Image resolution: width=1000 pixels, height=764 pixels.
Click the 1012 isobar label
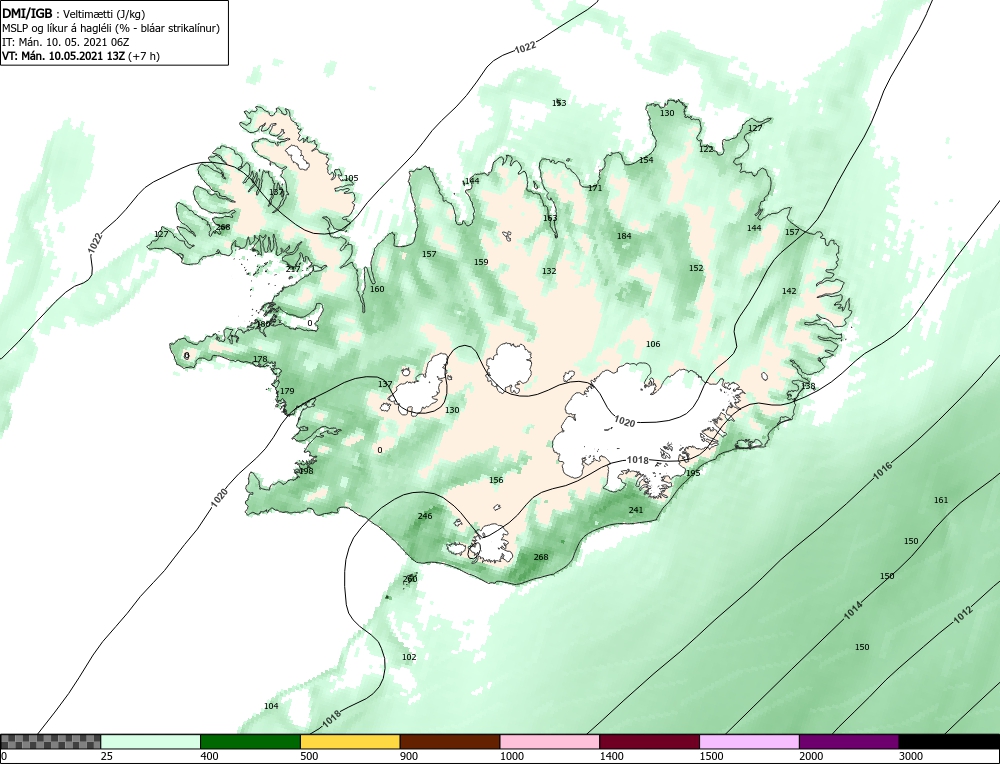pos(963,615)
